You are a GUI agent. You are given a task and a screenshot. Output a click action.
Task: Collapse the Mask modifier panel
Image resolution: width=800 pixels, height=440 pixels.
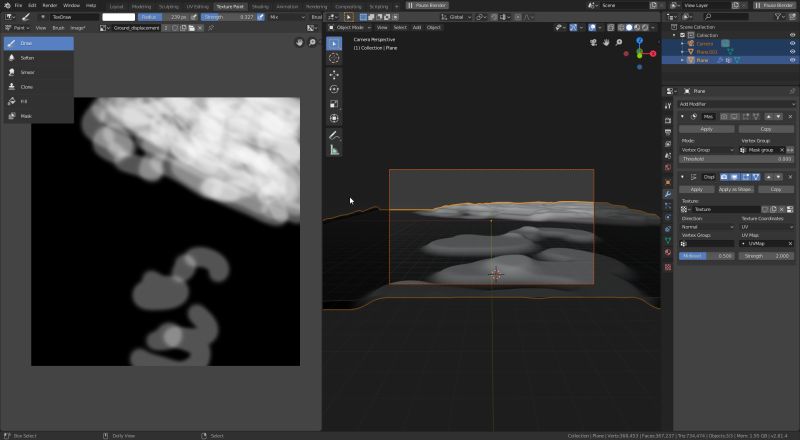(x=683, y=117)
